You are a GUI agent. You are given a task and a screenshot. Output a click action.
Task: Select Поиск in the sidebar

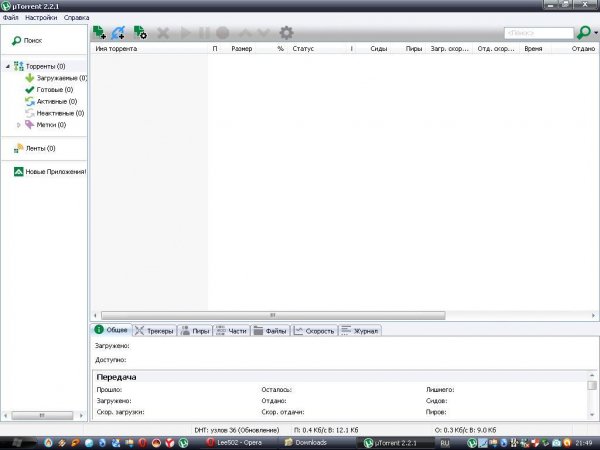pyautogui.click(x=27, y=41)
